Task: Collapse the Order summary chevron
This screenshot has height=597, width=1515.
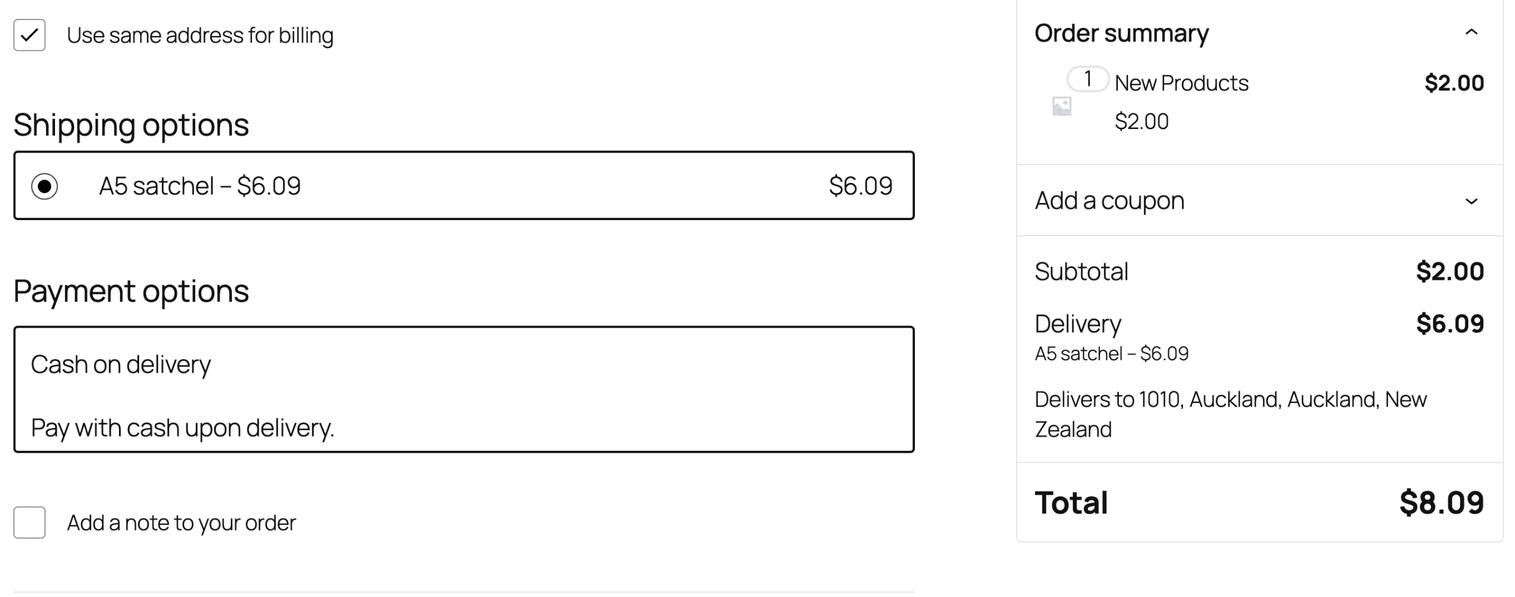Action: point(1471,33)
